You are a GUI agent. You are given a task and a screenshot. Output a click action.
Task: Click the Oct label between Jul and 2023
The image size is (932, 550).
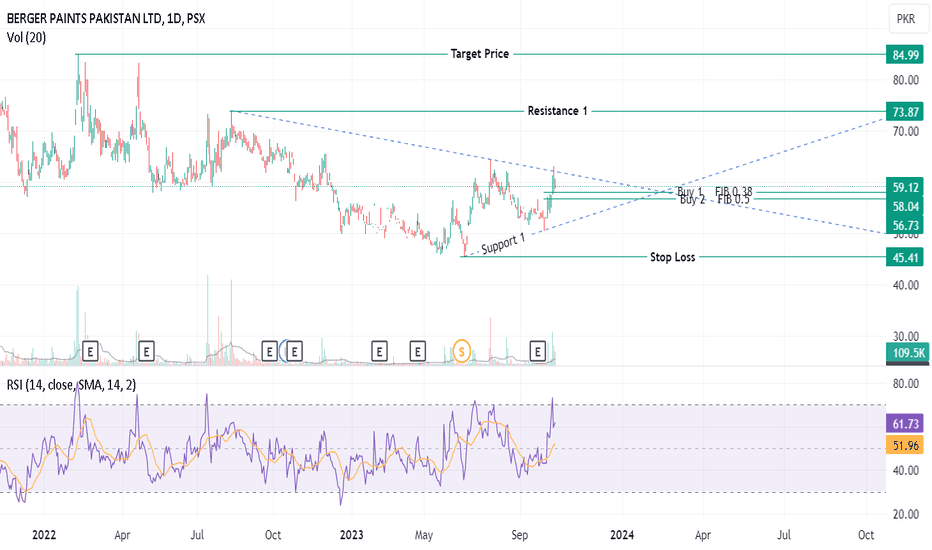click(x=273, y=535)
